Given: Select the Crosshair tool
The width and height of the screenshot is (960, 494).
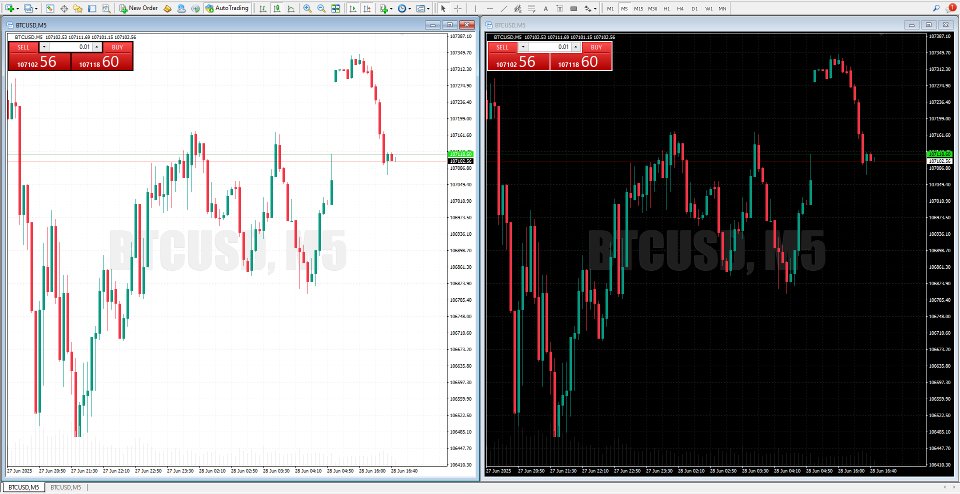Looking at the screenshot, I should [x=457, y=9].
